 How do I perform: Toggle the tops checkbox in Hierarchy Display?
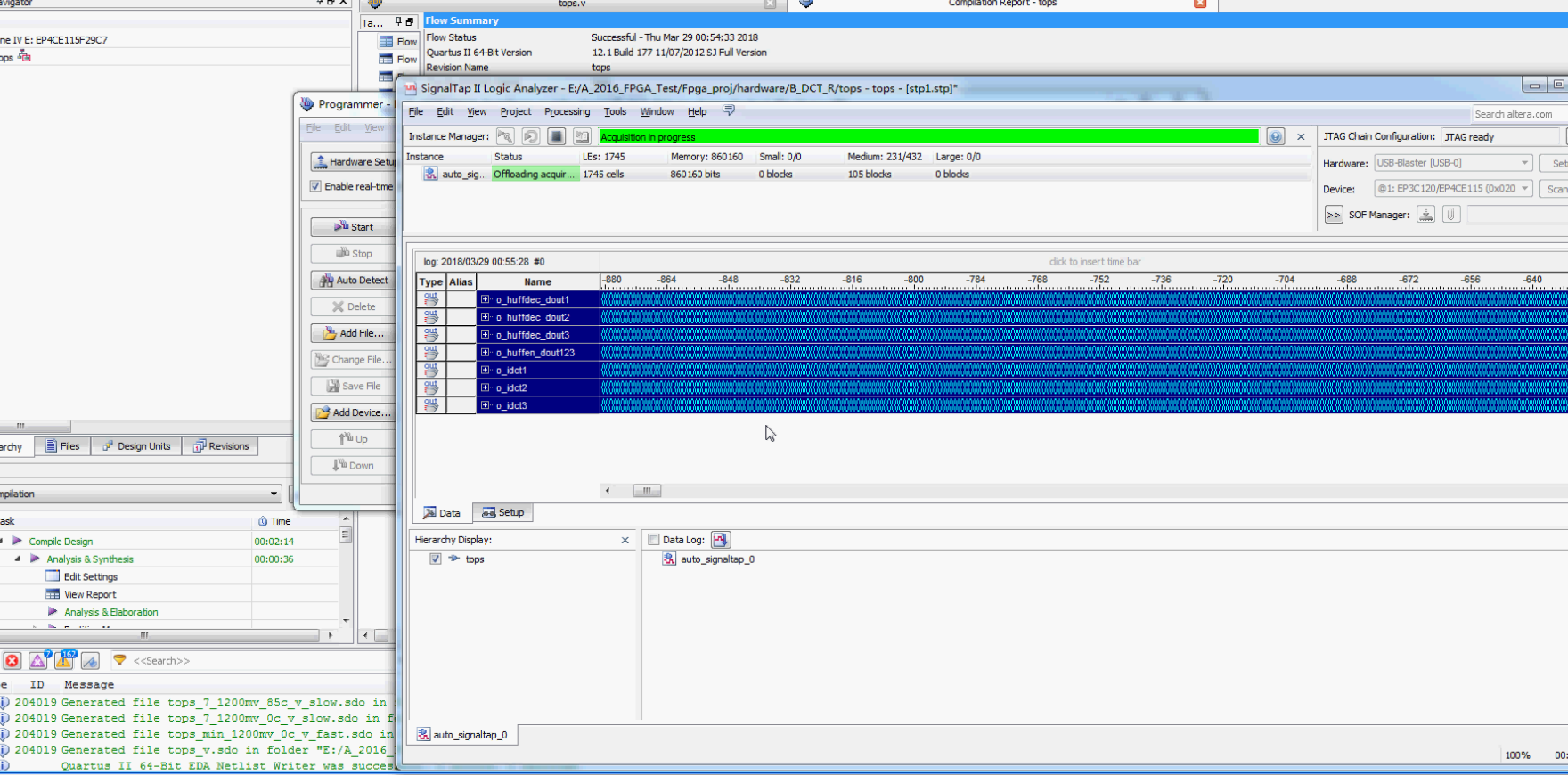pyautogui.click(x=436, y=559)
